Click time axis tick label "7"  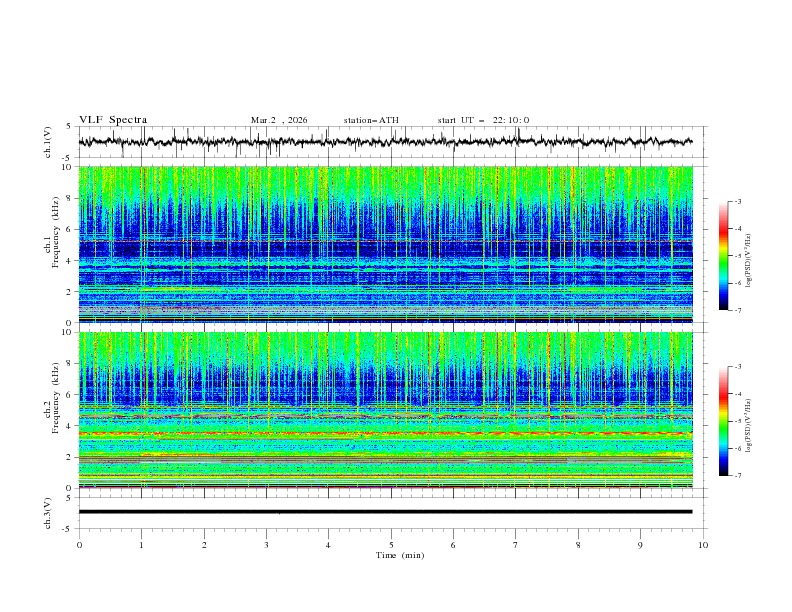(516, 545)
